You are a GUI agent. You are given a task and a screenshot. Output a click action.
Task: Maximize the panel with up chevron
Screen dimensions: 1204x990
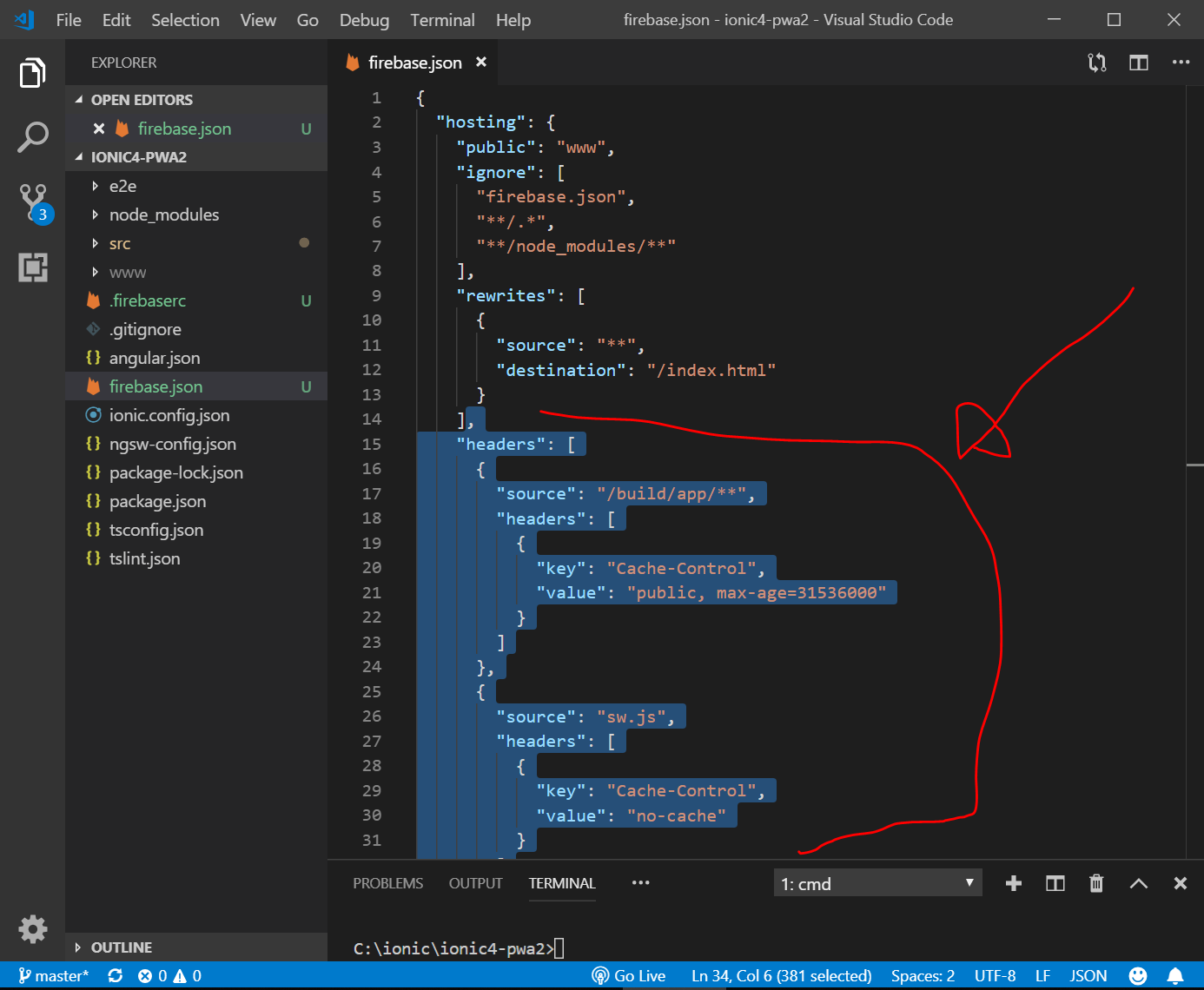tap(1138, 883)
